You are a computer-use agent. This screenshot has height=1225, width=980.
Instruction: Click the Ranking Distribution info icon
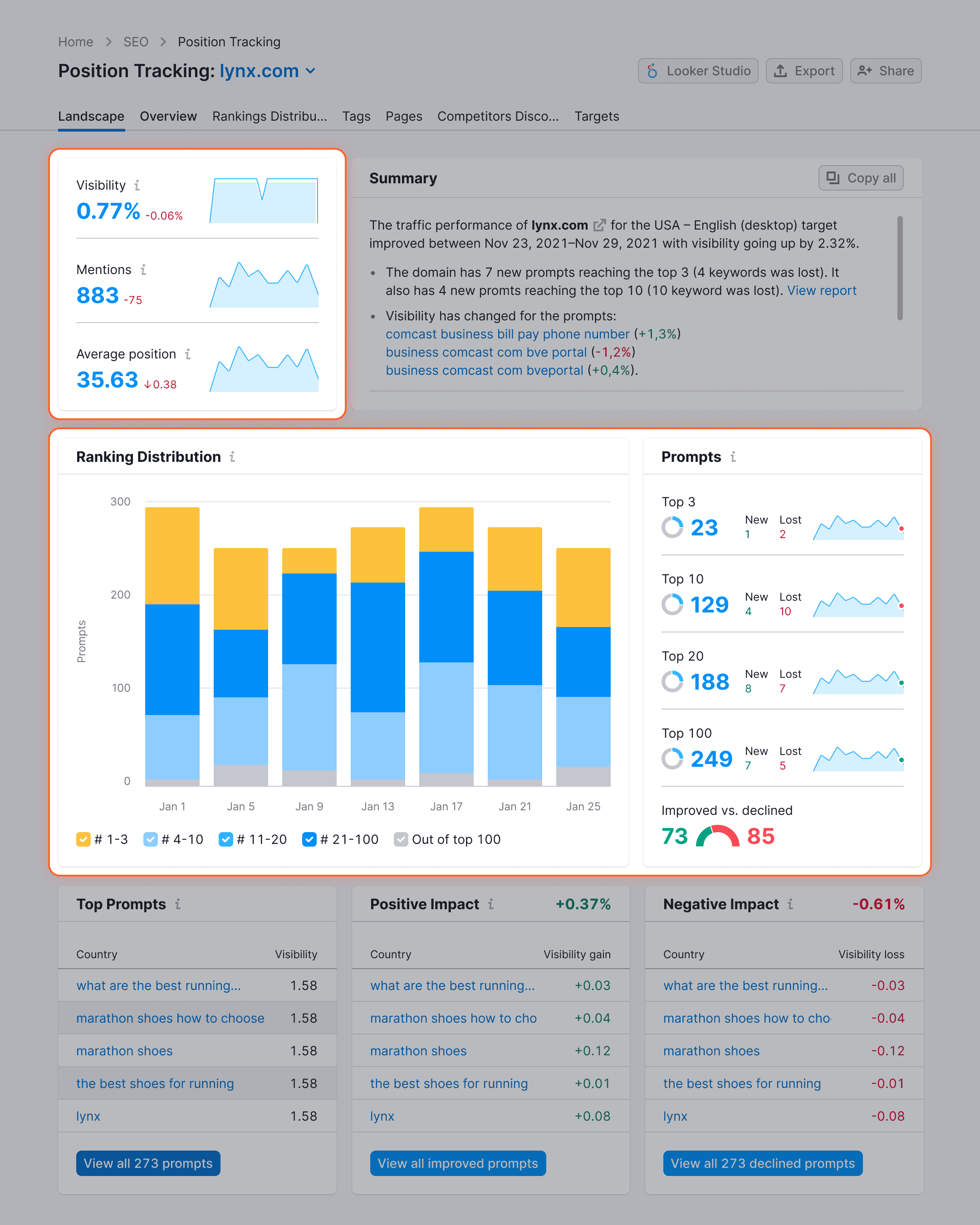tap(232, 456)
